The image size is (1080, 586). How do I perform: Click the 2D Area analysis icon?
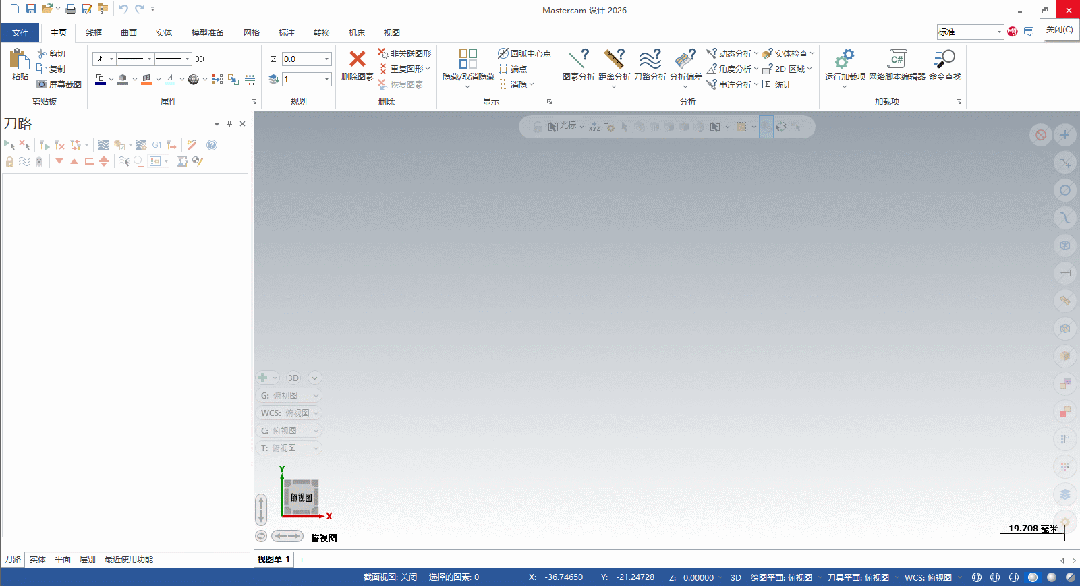(767, 69)
